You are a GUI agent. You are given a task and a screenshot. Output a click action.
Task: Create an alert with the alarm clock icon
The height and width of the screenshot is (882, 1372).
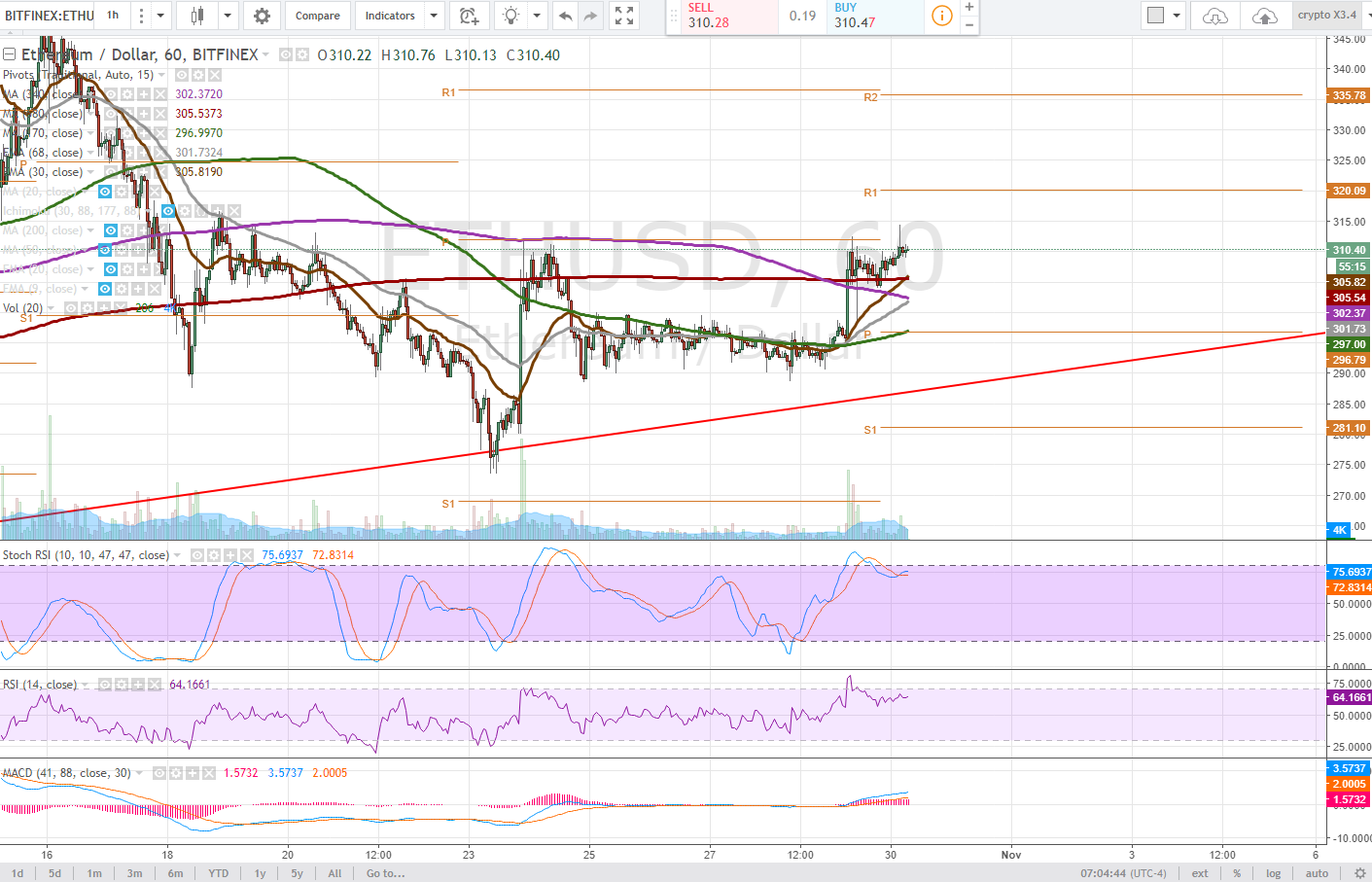tap(469, 16)
